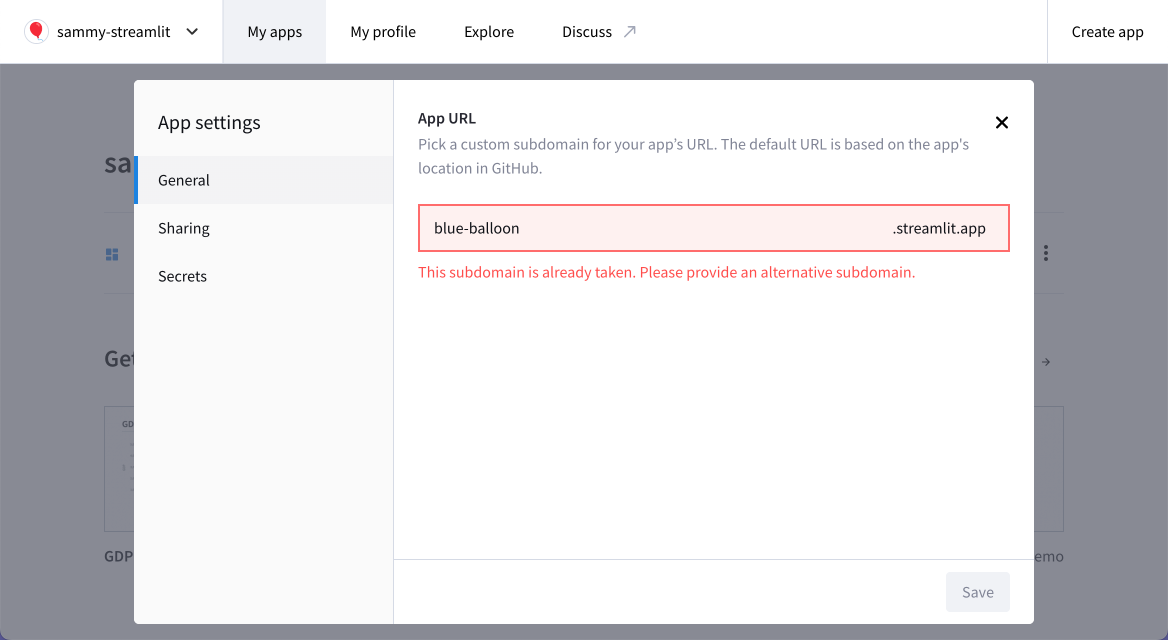The image size is (1168, 640).
Task: Select General in App settings
Action: [184, 180]
